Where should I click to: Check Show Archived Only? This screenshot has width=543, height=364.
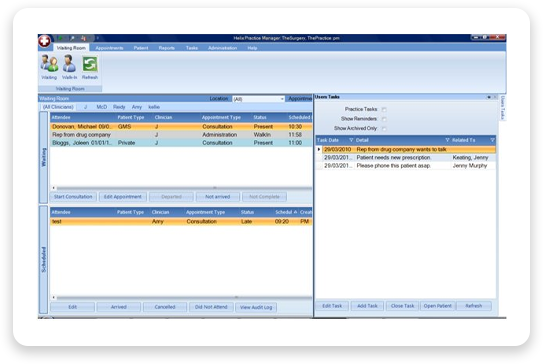coord(384,128)
